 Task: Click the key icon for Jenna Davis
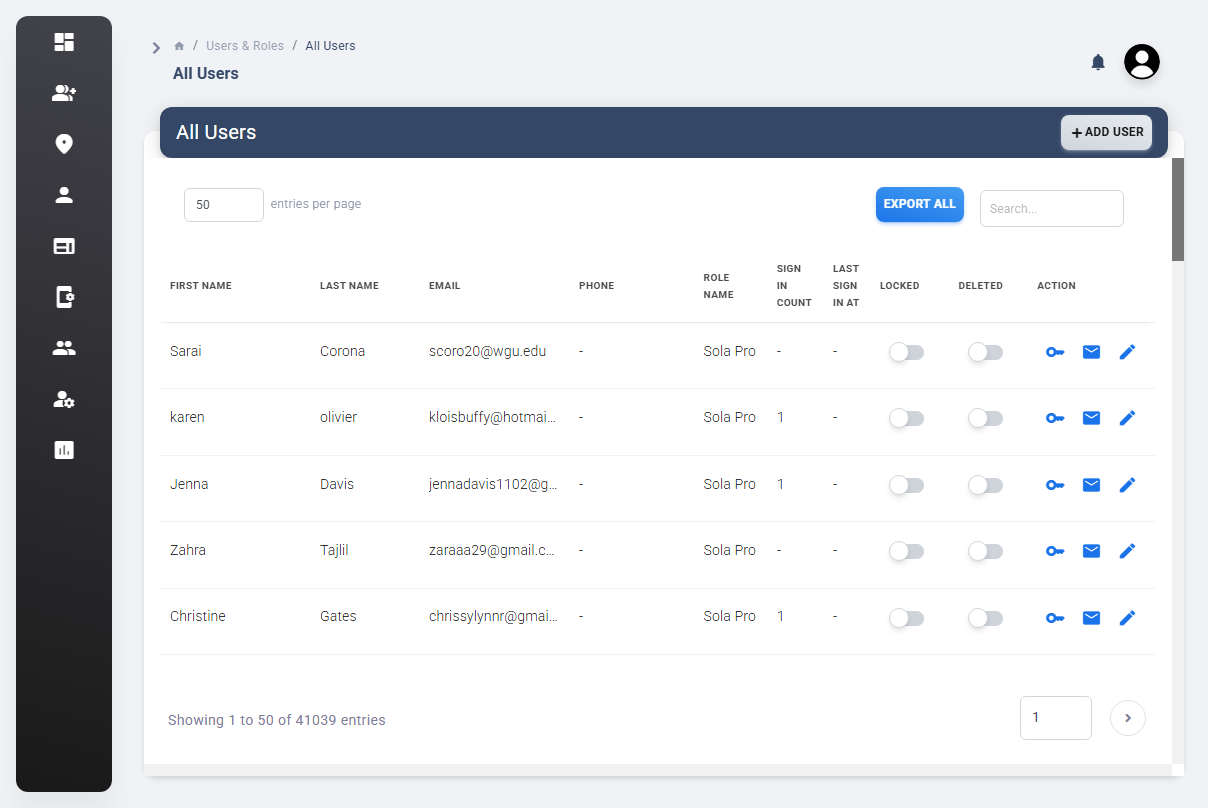(x=1055, y=485)
